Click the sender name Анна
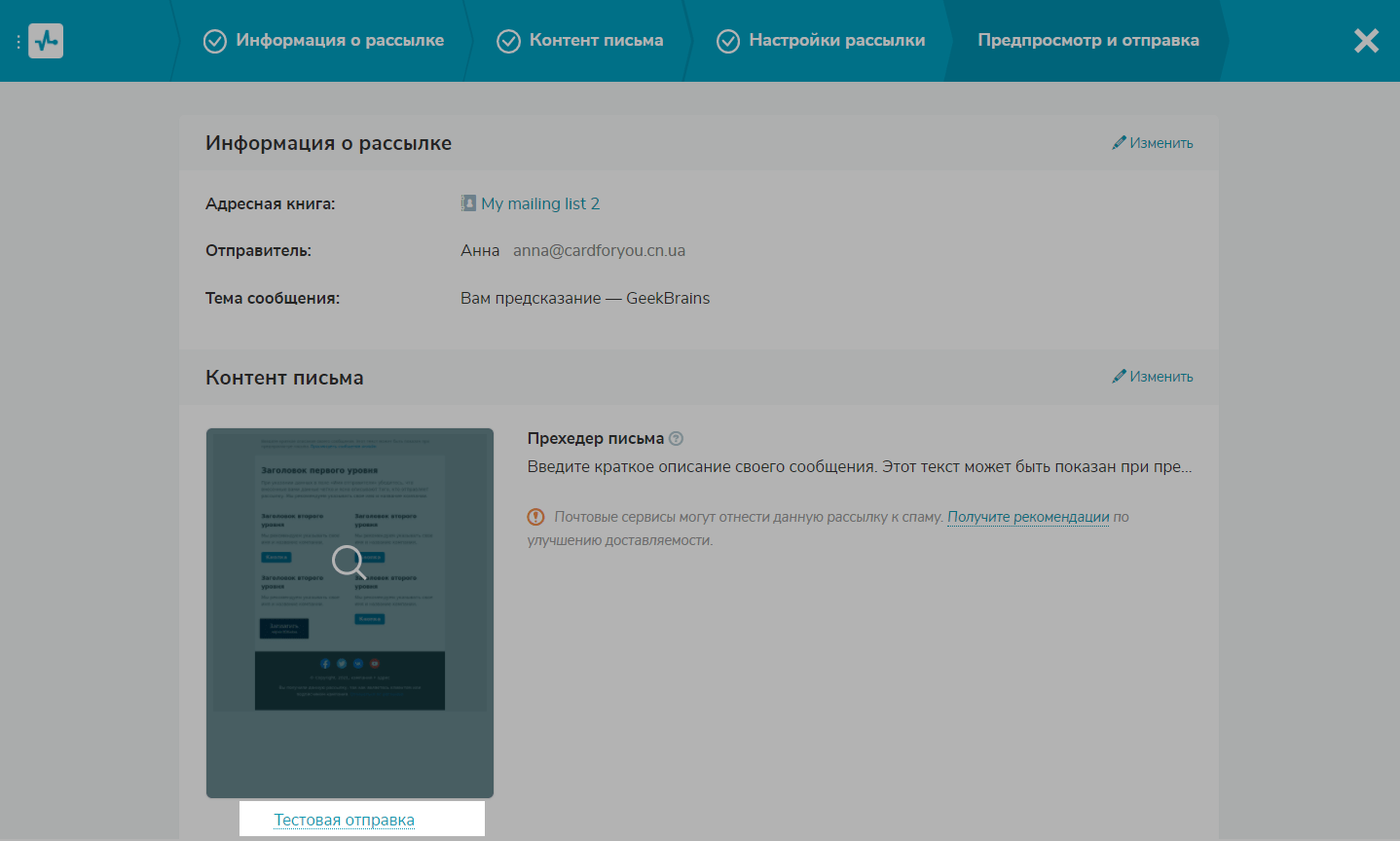The height and width of the screenshot is (841, 1400). point(479,250)
